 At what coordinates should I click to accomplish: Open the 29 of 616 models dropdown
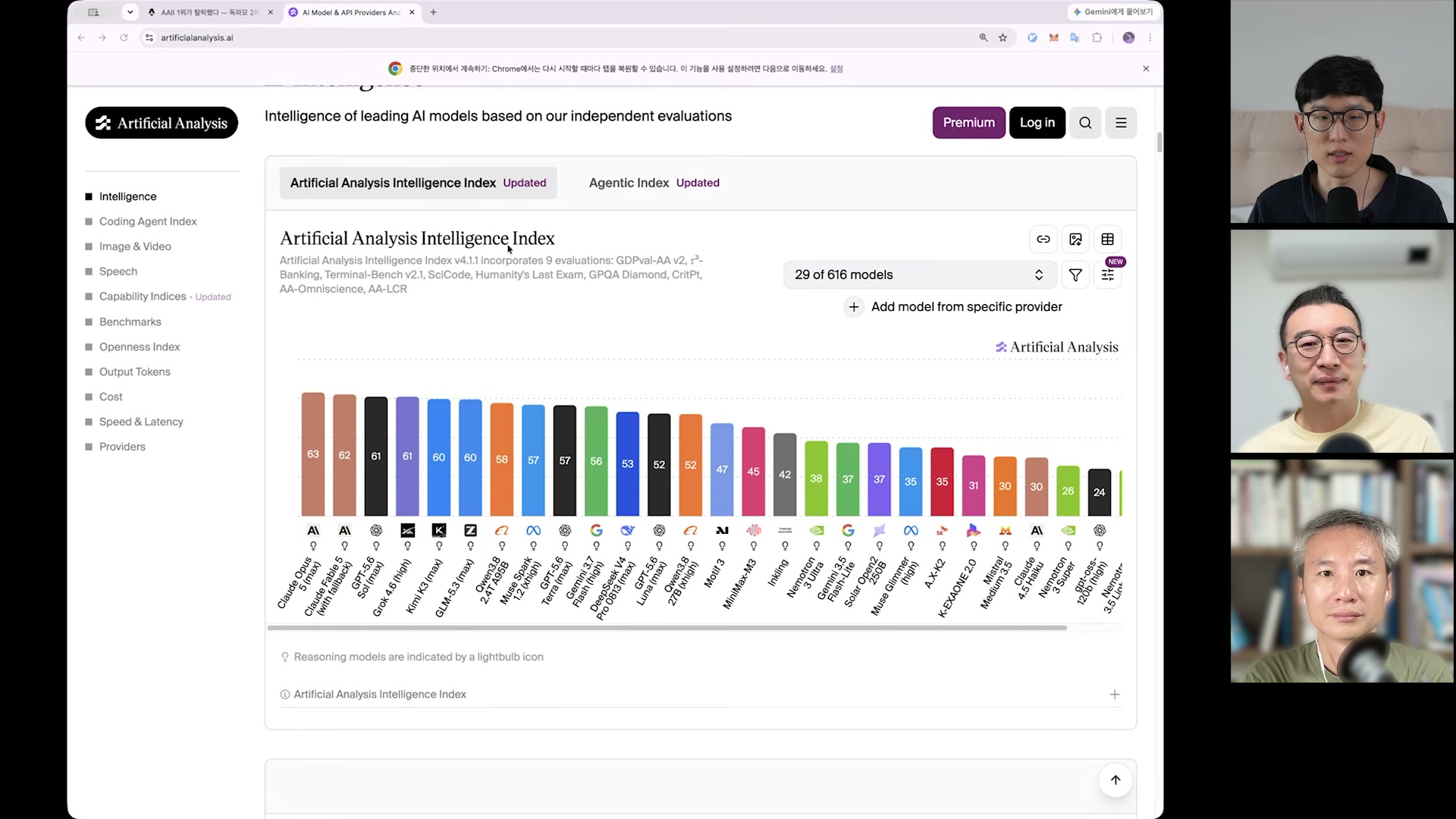point(920,275)
